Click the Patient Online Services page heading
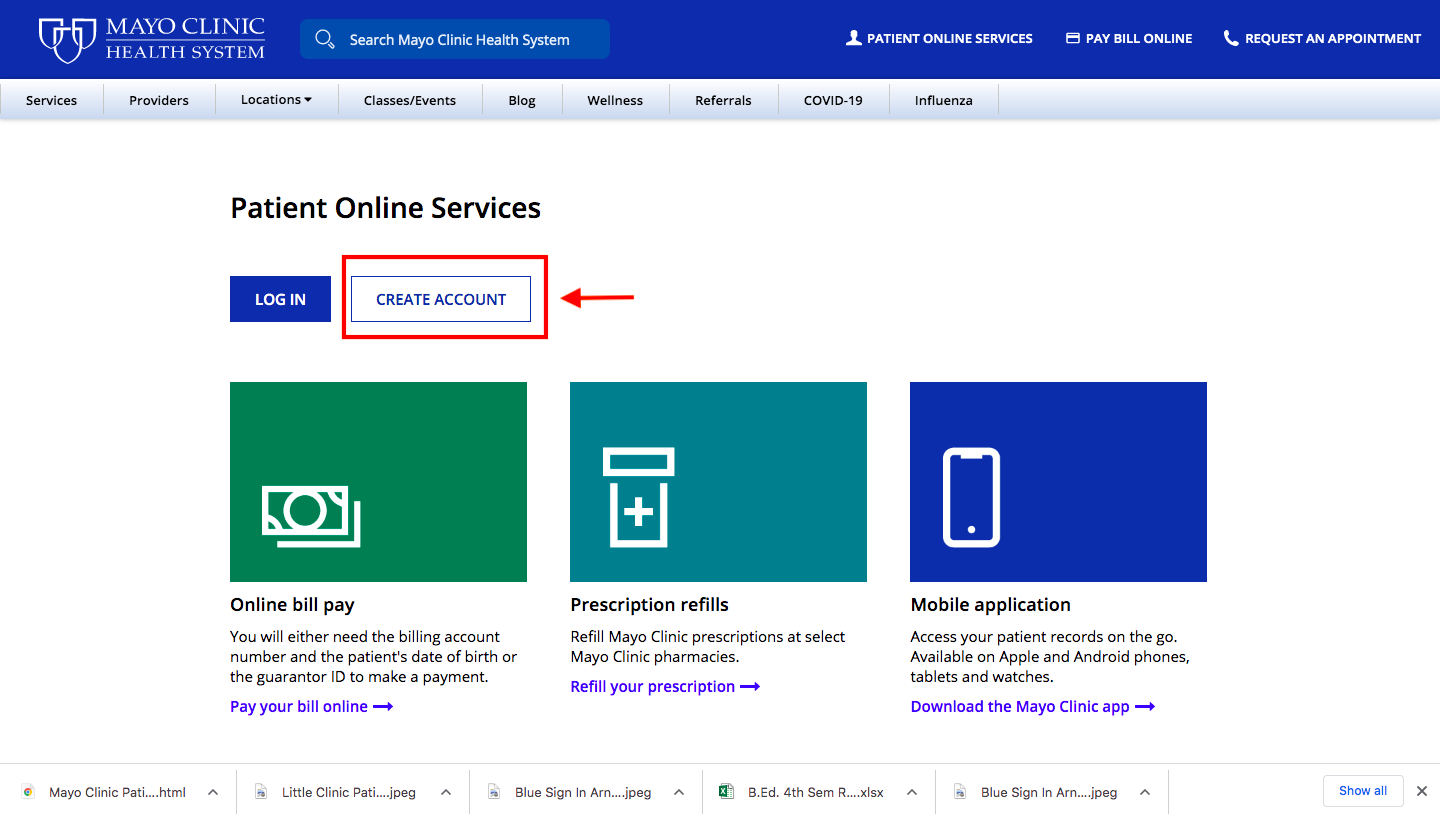 tap(385, 208)
